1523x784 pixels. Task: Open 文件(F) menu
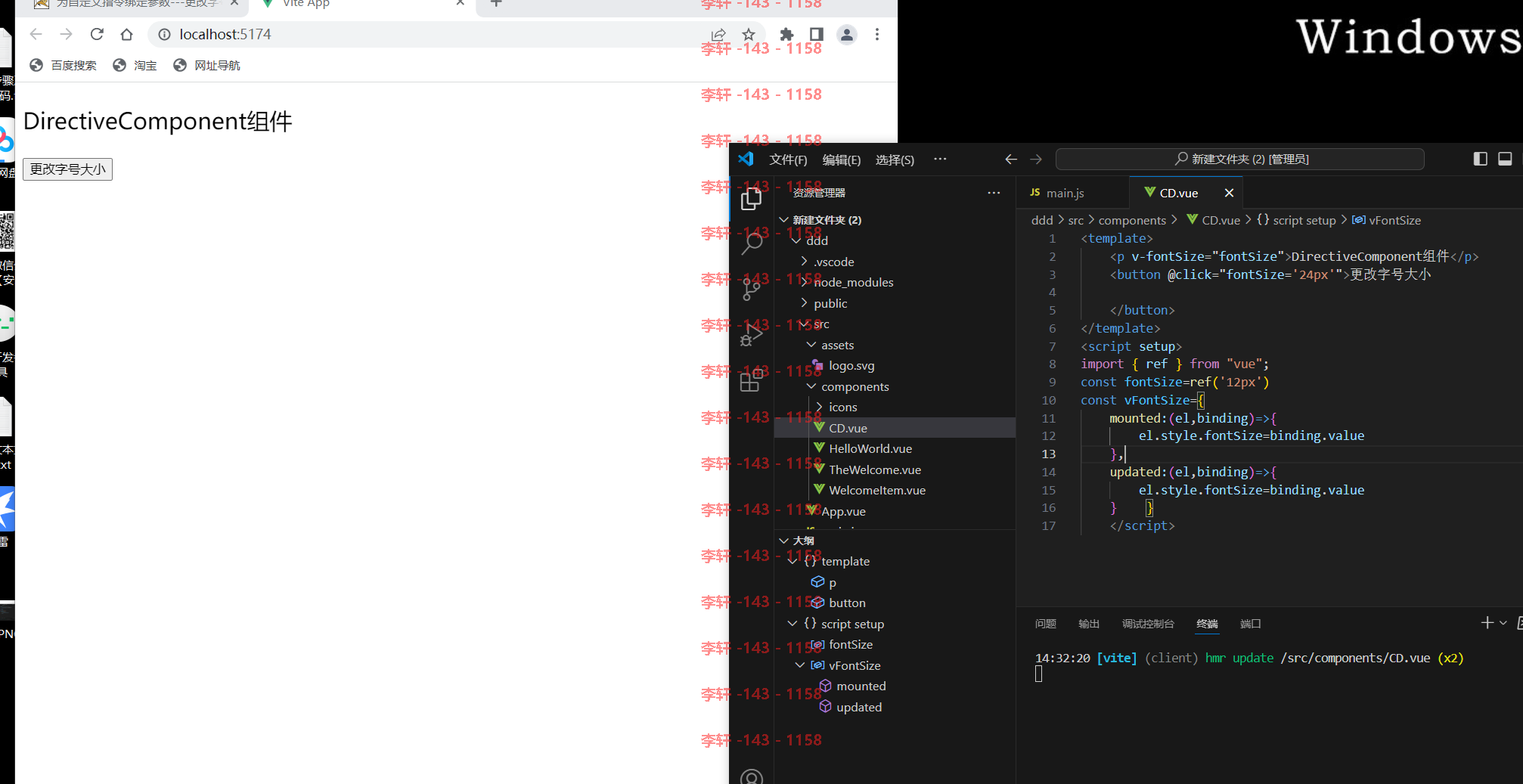pos(788,160)
